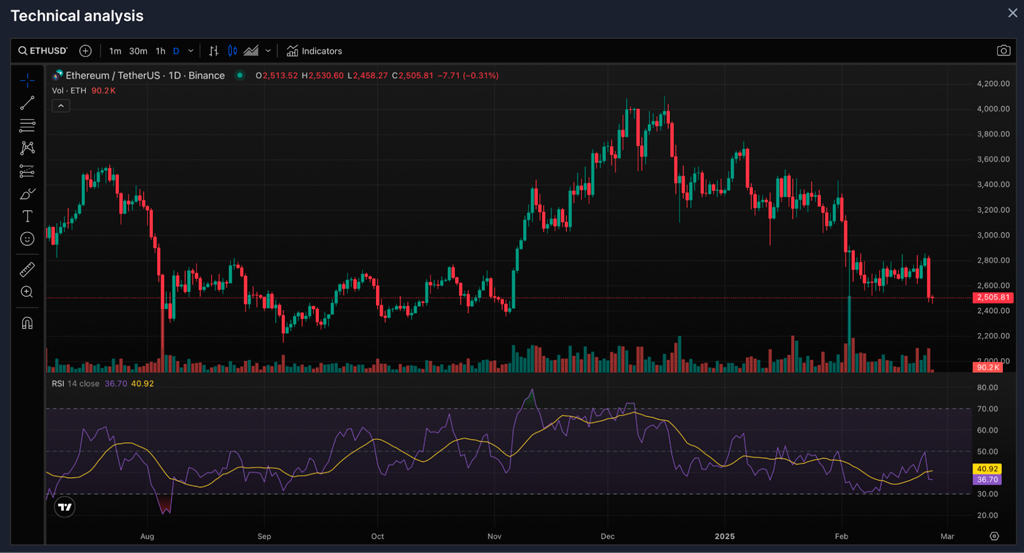Click the 70.00 RSI axis level
The width and height of the screenshot is (1024, 553).
[987, 409]
